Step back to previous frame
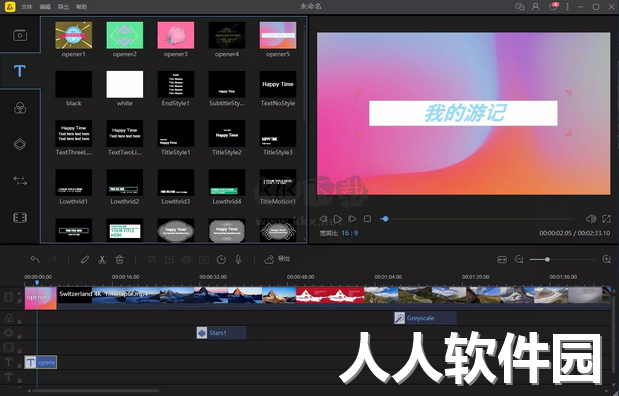Image resolution: width=619 pixels, height=396 pixels. click(323, 219)
